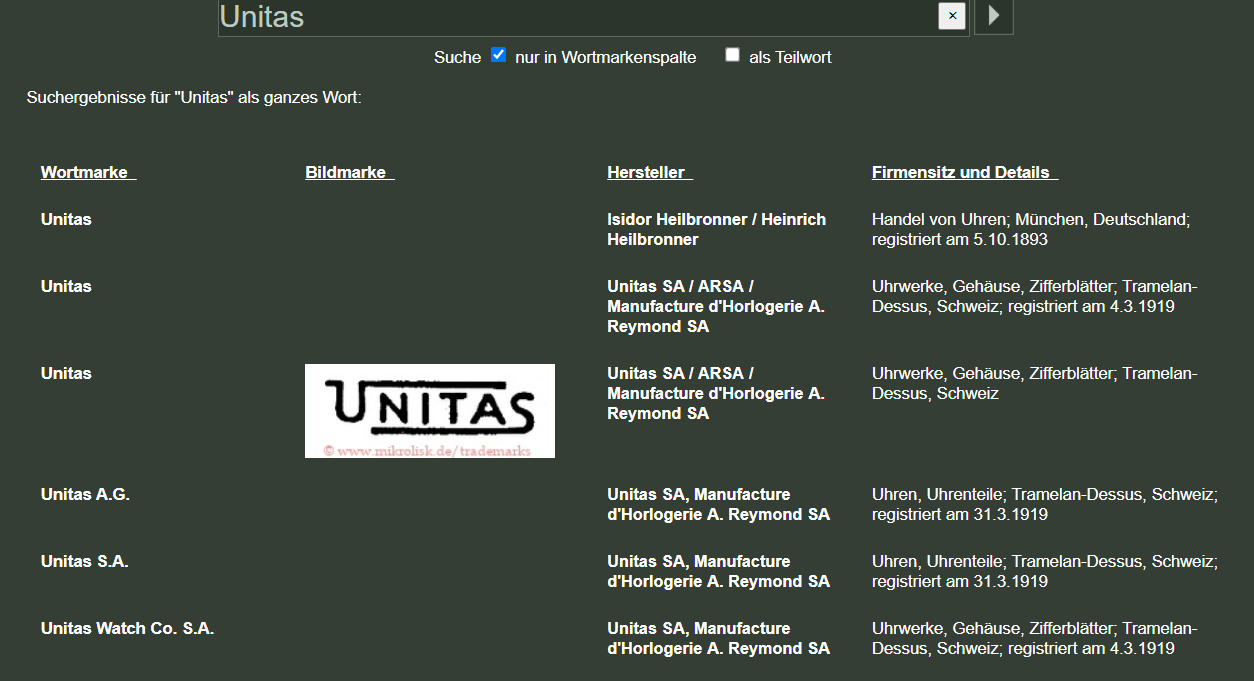Click details text 'registriert am 5.10.1893'
Viewport: 1254px width, 681px height.
pyautogui.click(x=960, y=240)
